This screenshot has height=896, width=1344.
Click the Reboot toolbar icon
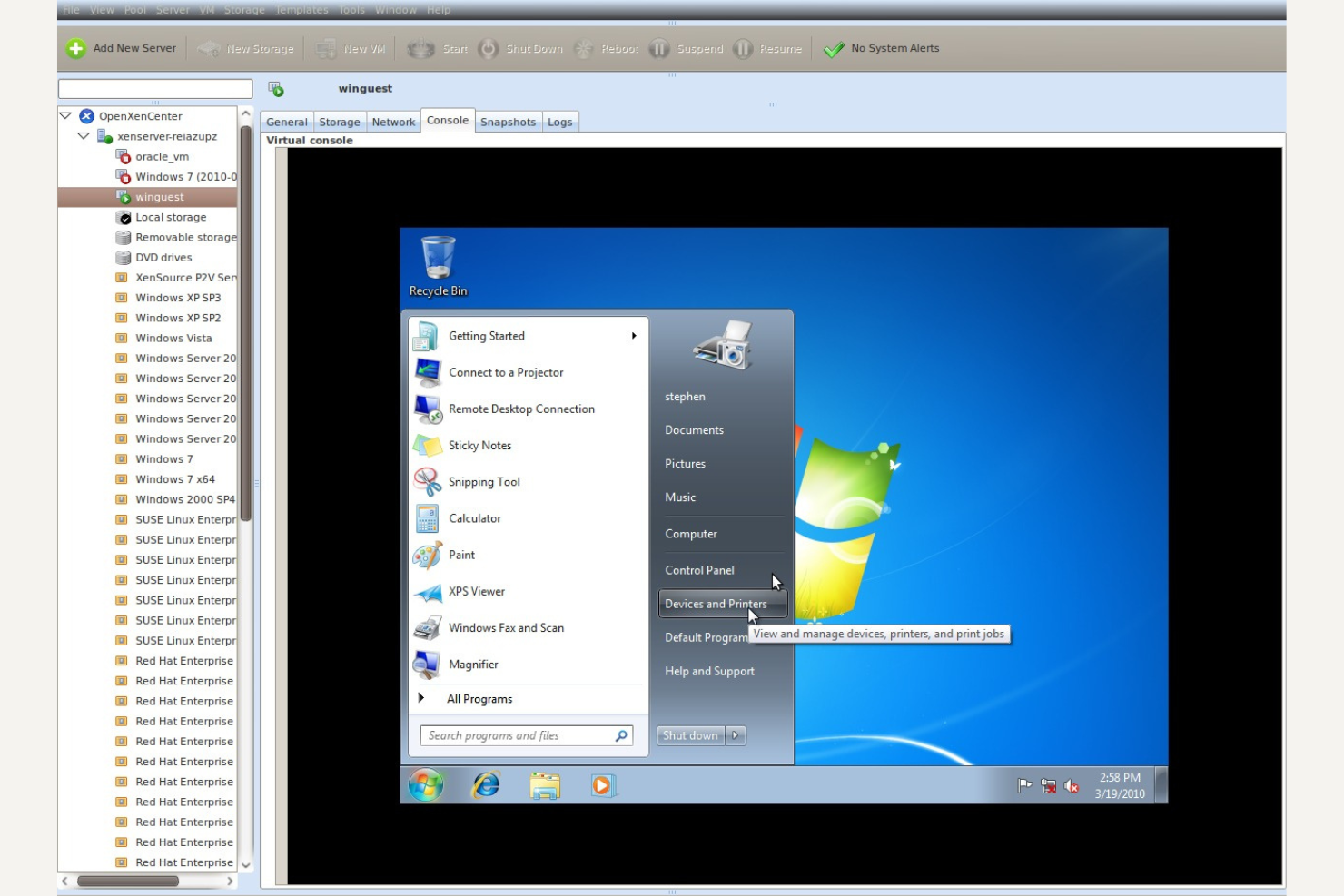pos(581,48)
